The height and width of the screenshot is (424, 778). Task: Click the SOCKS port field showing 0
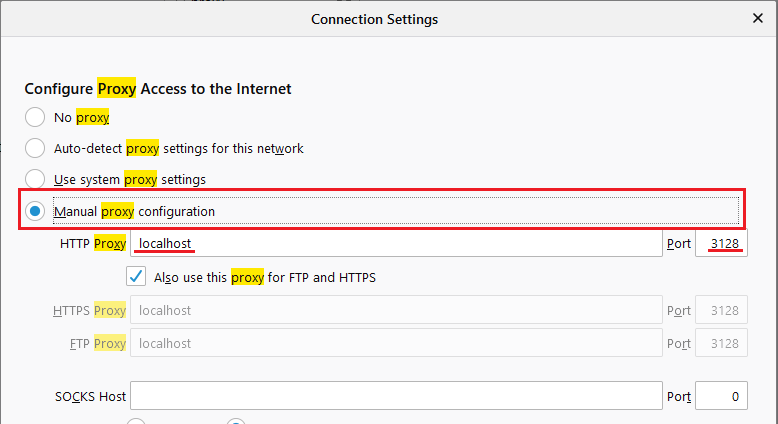pyautogui.click(x=721, y=396)
